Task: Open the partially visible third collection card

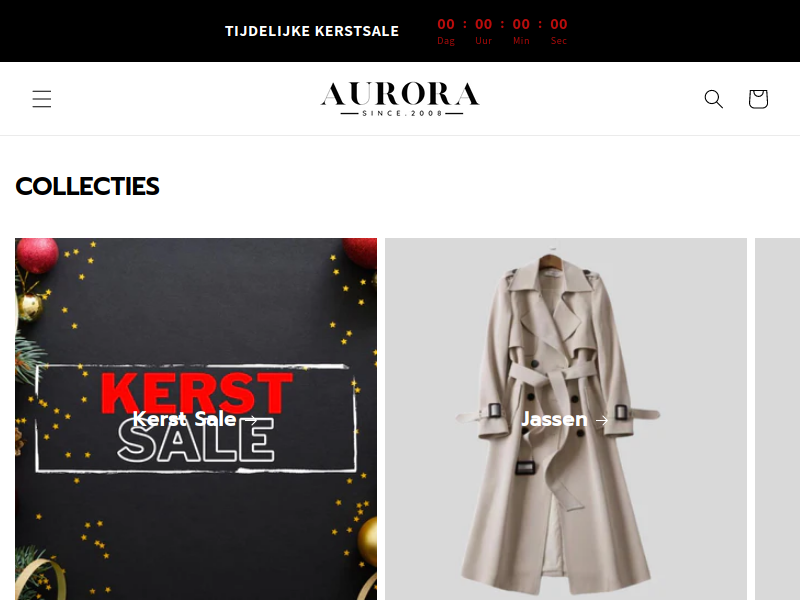Action: pos(777,418)
